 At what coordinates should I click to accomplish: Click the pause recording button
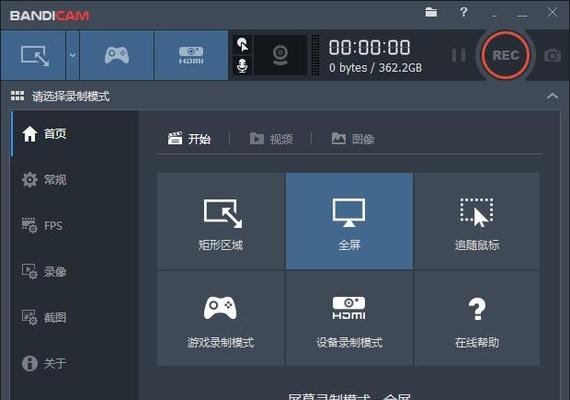click(x=458, y=55)
